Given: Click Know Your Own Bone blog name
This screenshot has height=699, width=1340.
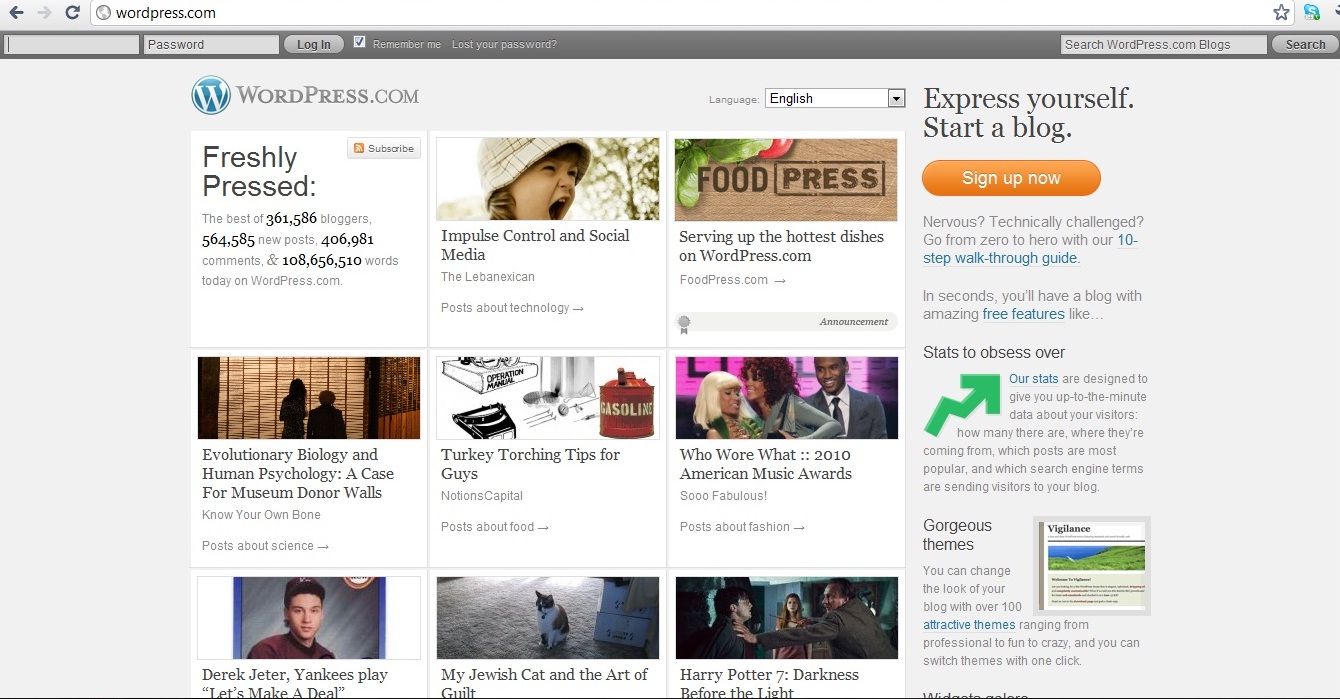Looking at the screenshot, I should coord(261,515).
